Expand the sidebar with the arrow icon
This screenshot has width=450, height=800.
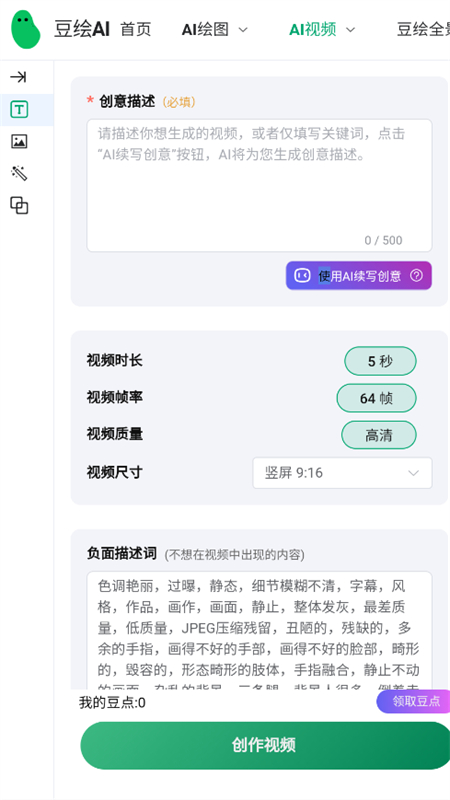click(19, 78)
